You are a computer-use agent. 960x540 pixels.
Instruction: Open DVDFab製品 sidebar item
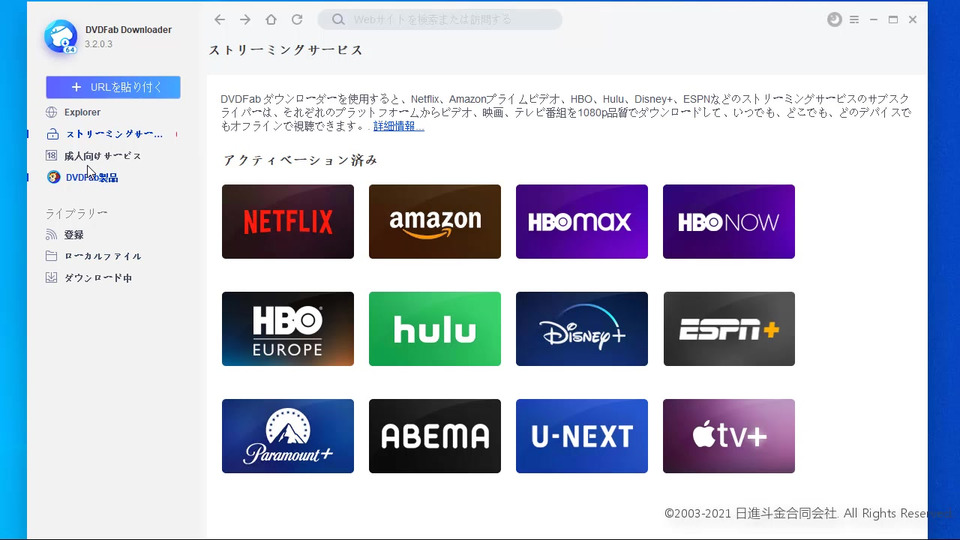tap(92, 178)
